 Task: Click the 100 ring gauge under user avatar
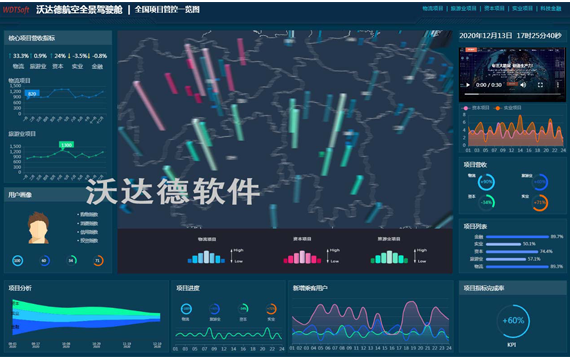click(17, 260)
